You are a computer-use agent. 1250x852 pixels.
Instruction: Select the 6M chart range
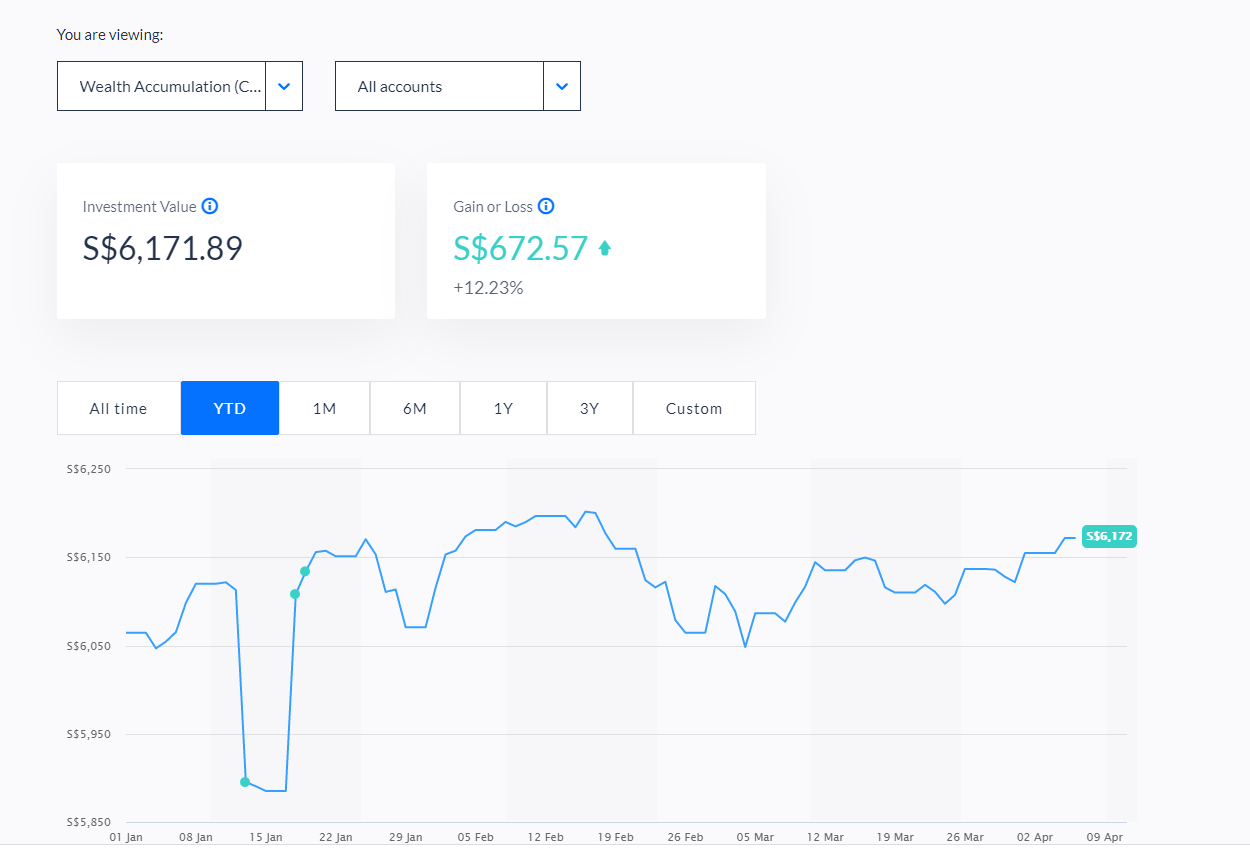414,408
